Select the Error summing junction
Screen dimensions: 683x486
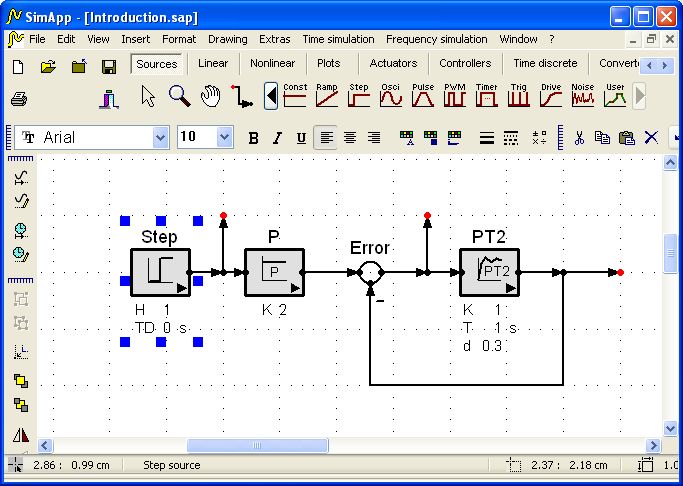(370, 273)
